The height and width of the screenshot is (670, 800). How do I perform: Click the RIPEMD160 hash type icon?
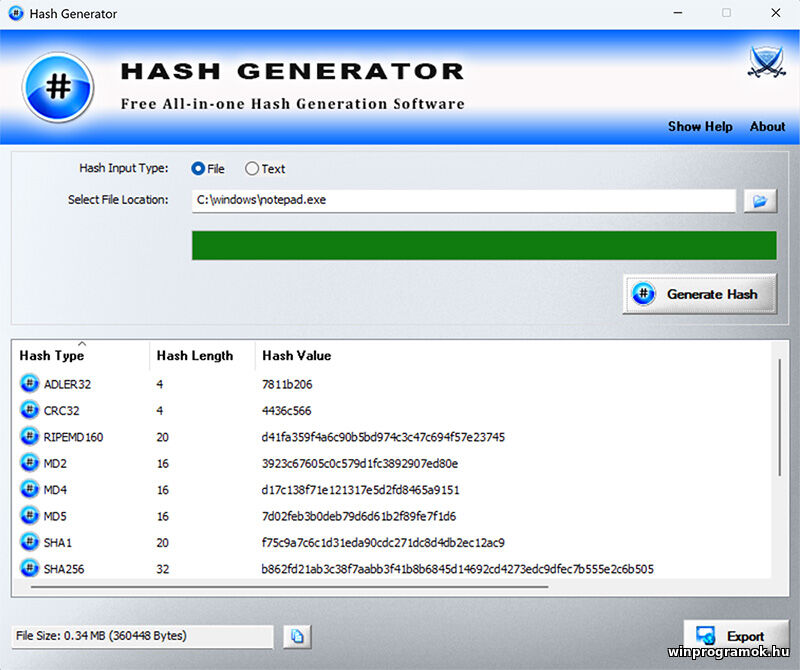27,437
